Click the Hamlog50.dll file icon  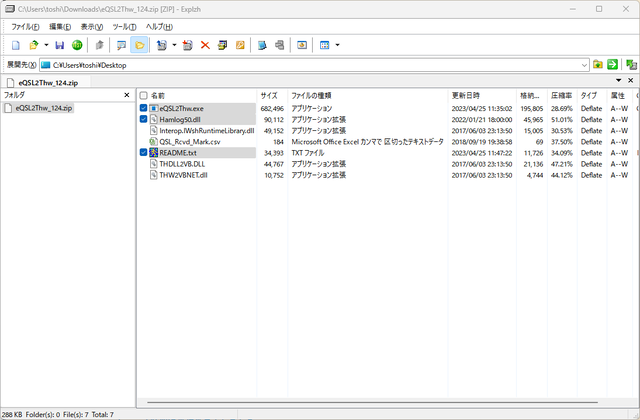point(153,119)
